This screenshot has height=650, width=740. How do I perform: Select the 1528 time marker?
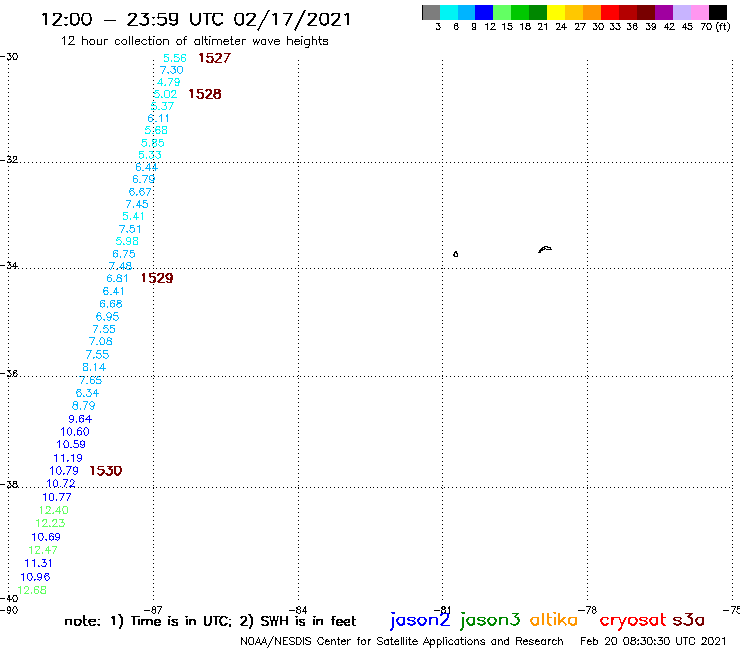click(x=204, y=94)
